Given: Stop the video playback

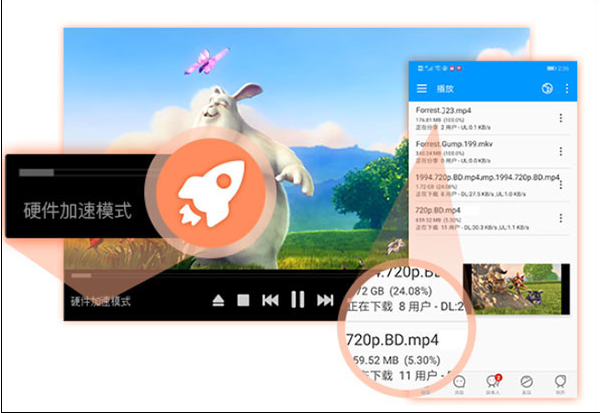Looking at the screenshot, I should click(243, 300).
